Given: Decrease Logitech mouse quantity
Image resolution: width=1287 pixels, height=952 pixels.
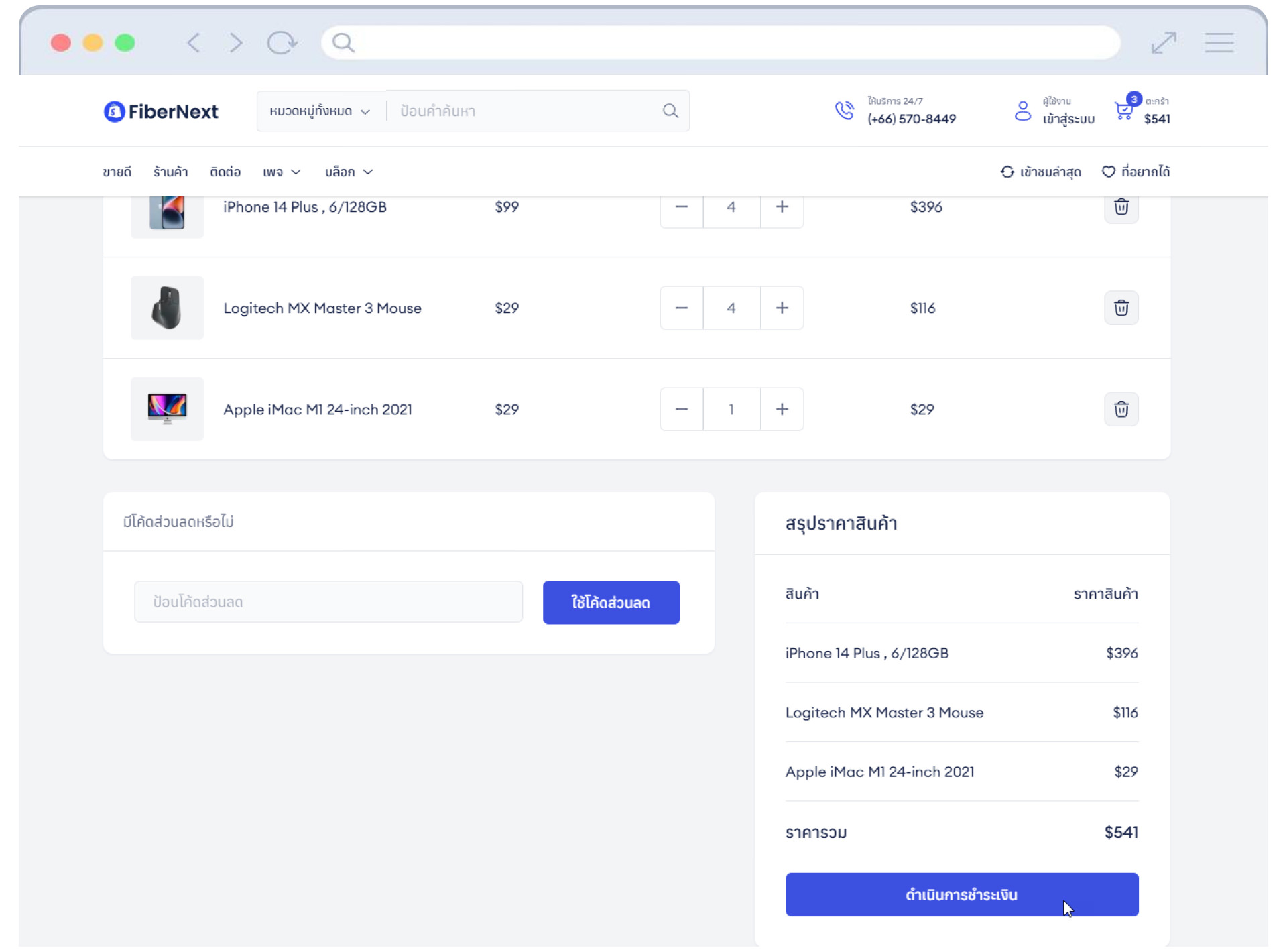Looking at the screenshot, I should (x=682, y=308).
